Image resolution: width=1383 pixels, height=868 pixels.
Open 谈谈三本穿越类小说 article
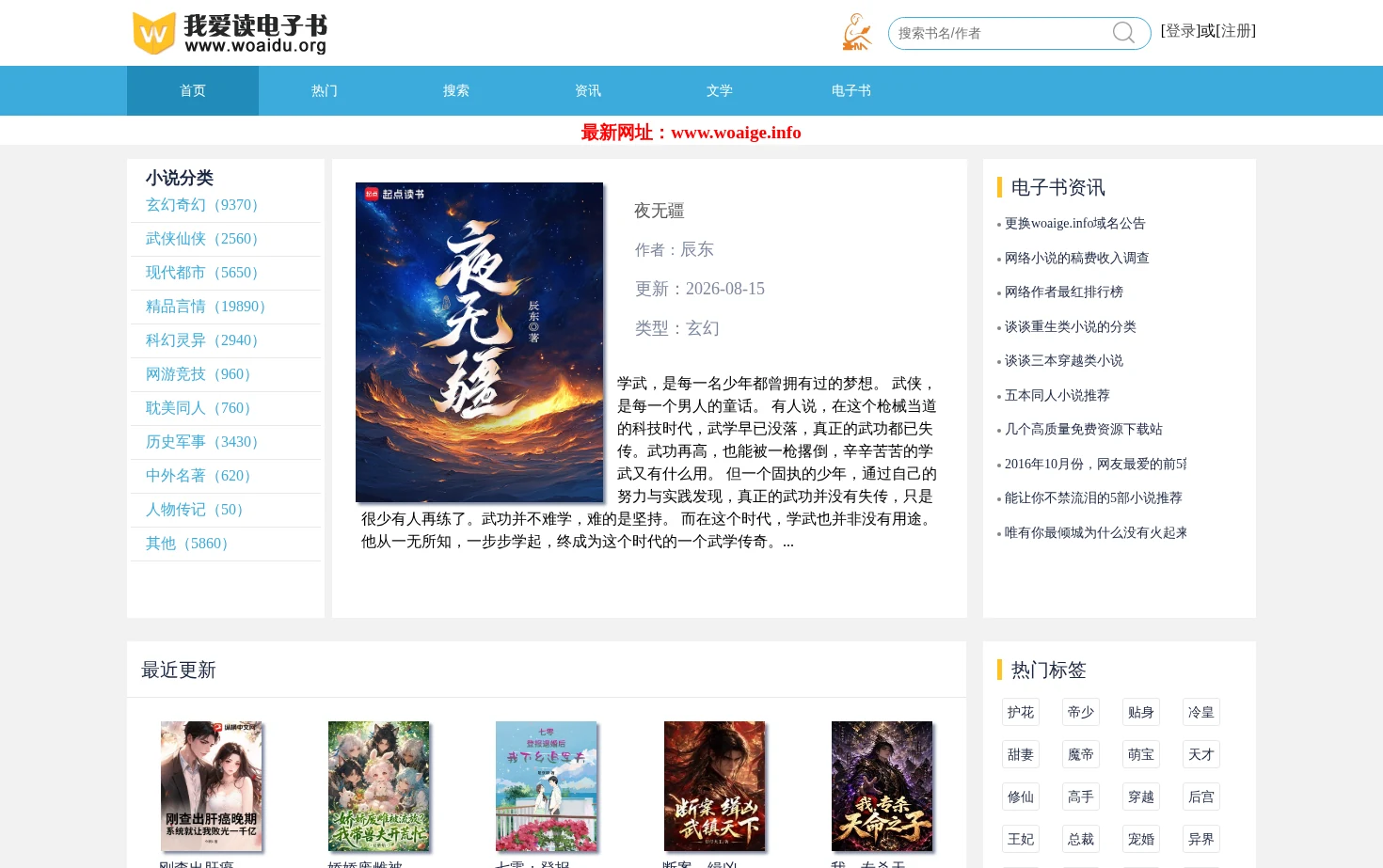pyautogui.click(x=1063, y=361)
